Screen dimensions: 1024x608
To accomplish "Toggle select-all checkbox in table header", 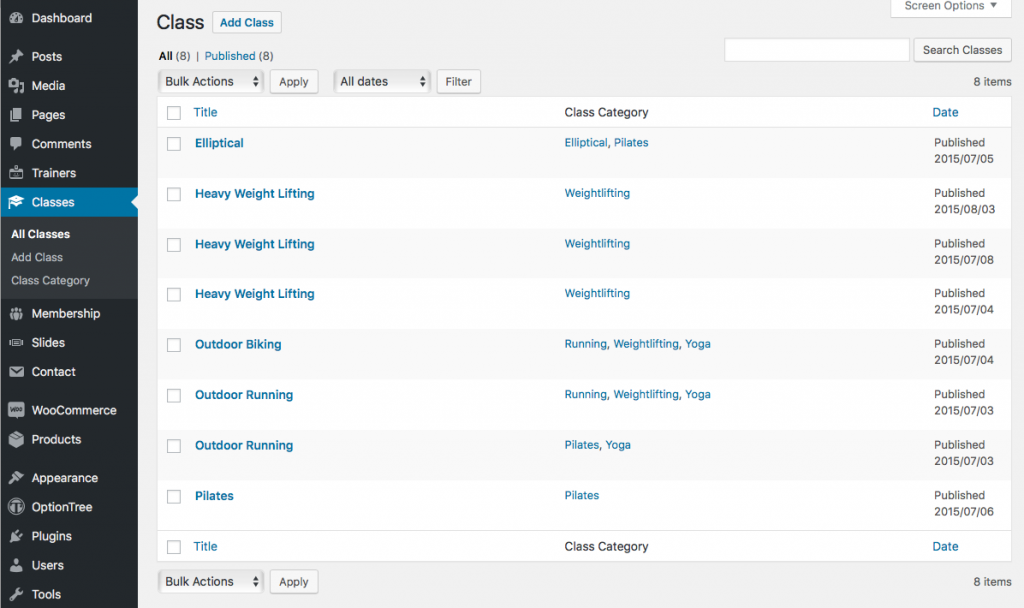I will (x=174, y=113).
